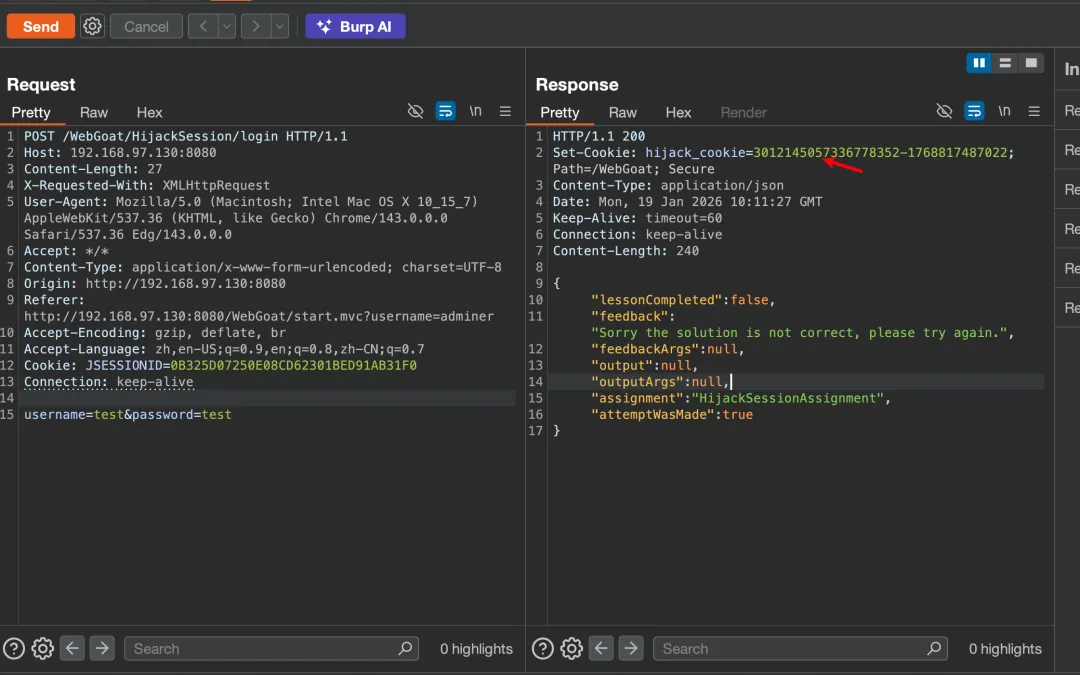
Task: Click the HTTP/1.1 200 status line
Action: click(599, 136)
